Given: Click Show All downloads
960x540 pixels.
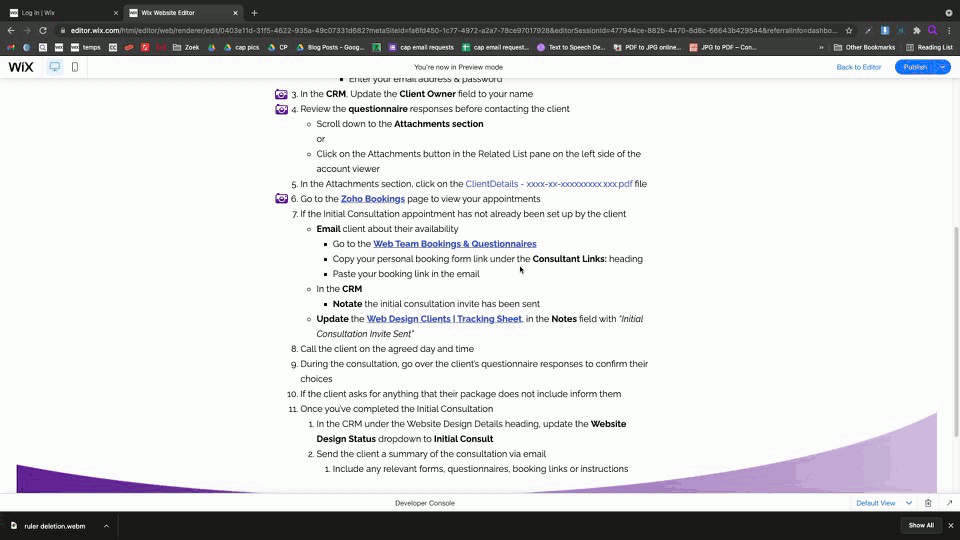Looking at the screenshot, I should click(921, 525).
